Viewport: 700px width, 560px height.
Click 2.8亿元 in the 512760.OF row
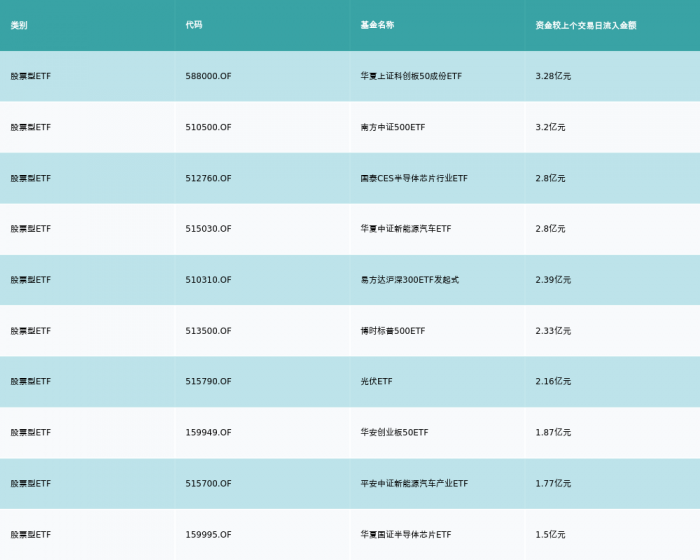coord(550,178)
